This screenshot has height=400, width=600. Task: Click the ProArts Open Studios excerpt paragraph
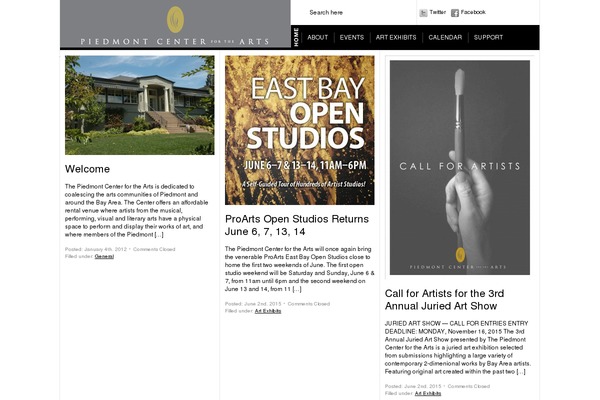pyautogui.click(x=300, y=269)
